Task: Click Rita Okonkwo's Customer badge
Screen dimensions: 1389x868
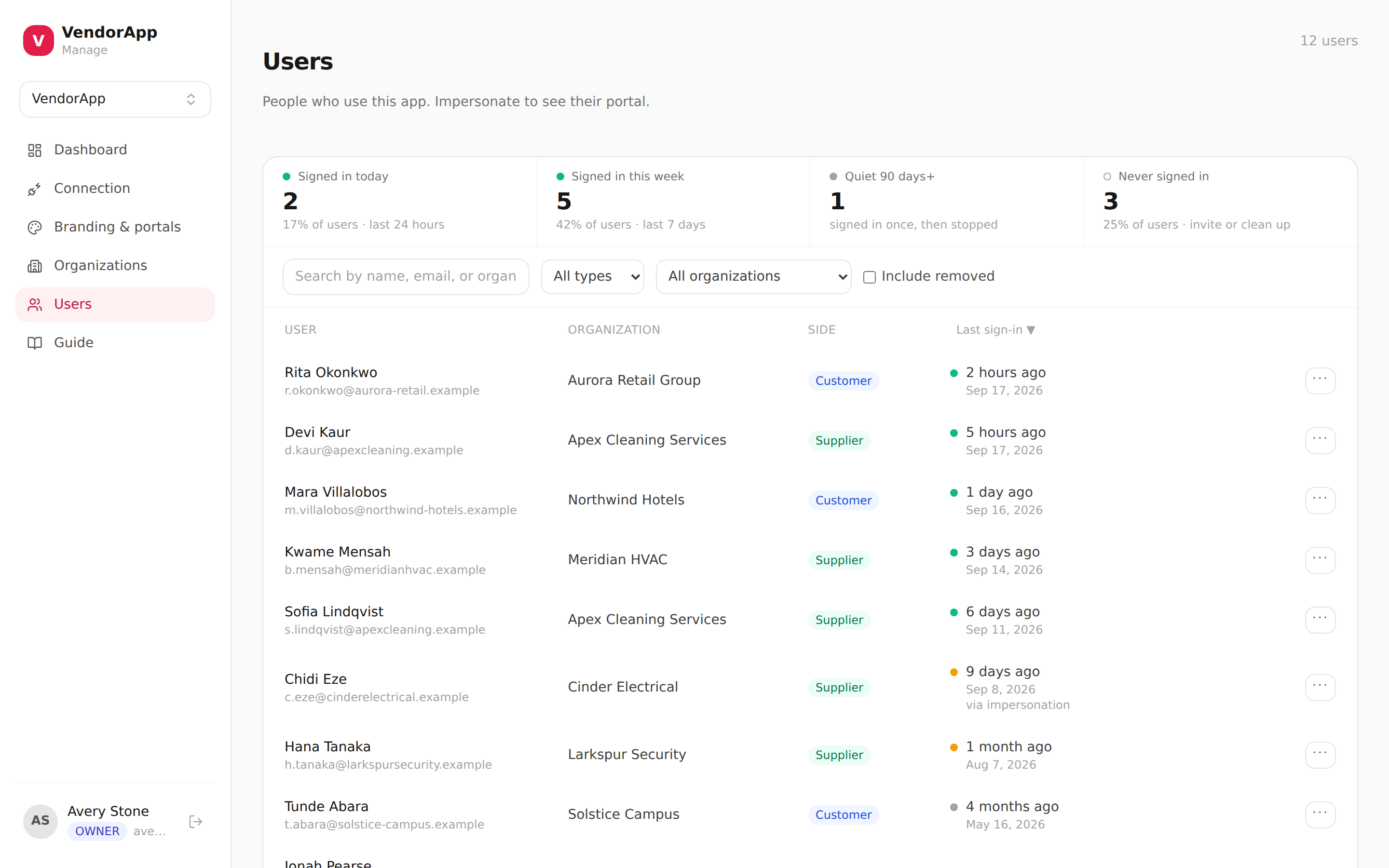Action: pyautogui.click(x=843, y=380)
